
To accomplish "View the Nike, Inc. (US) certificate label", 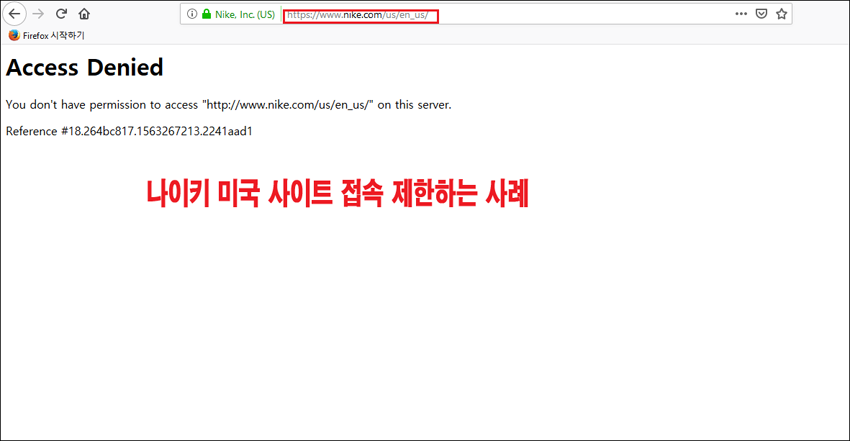I will tap(245, 15).
